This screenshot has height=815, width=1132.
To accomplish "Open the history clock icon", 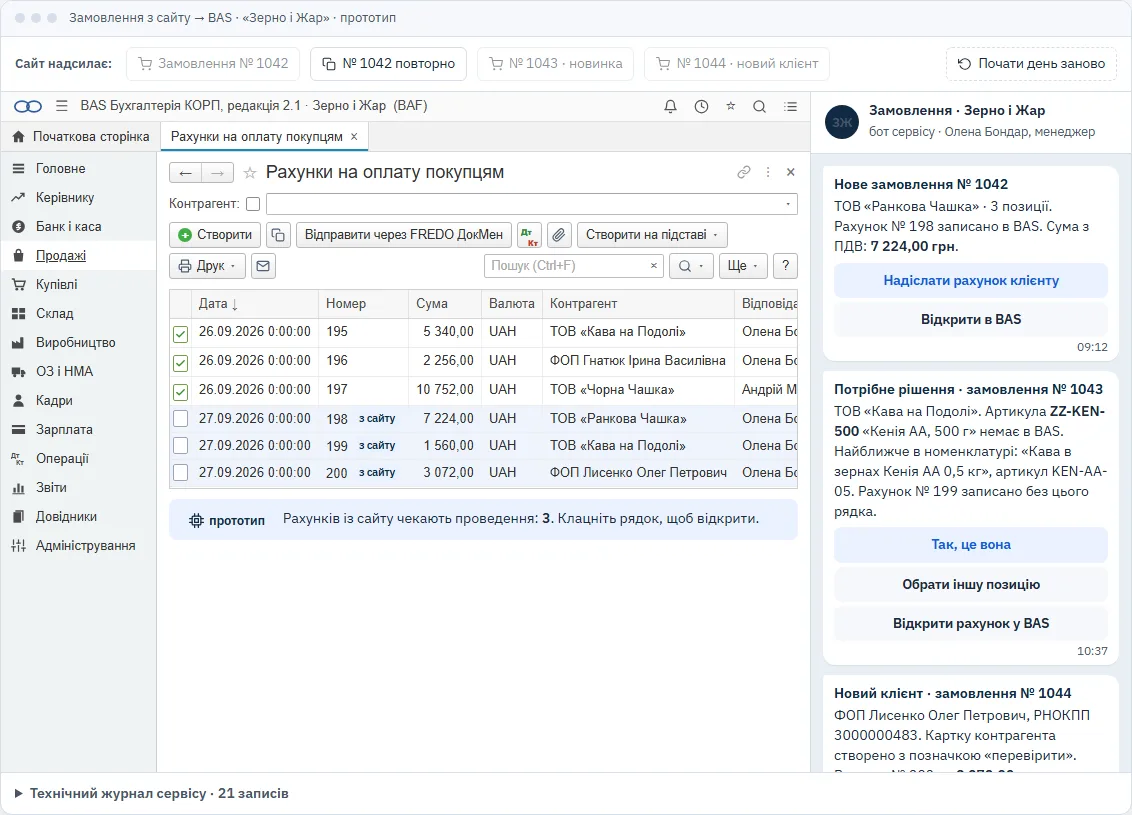I will click(x=701, y=106).
